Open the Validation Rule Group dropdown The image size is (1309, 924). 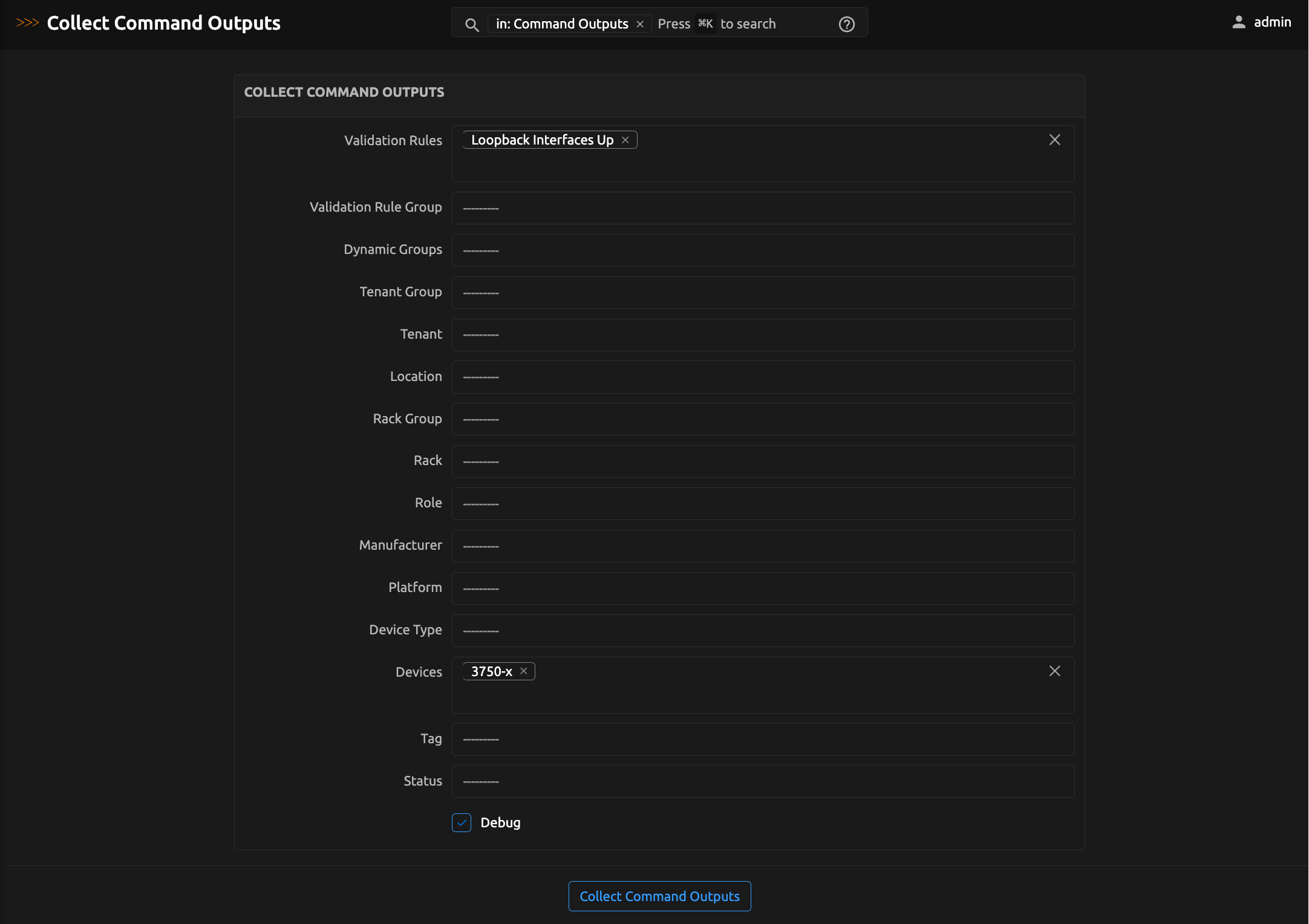pyautogui.click(x=762, y=208)
